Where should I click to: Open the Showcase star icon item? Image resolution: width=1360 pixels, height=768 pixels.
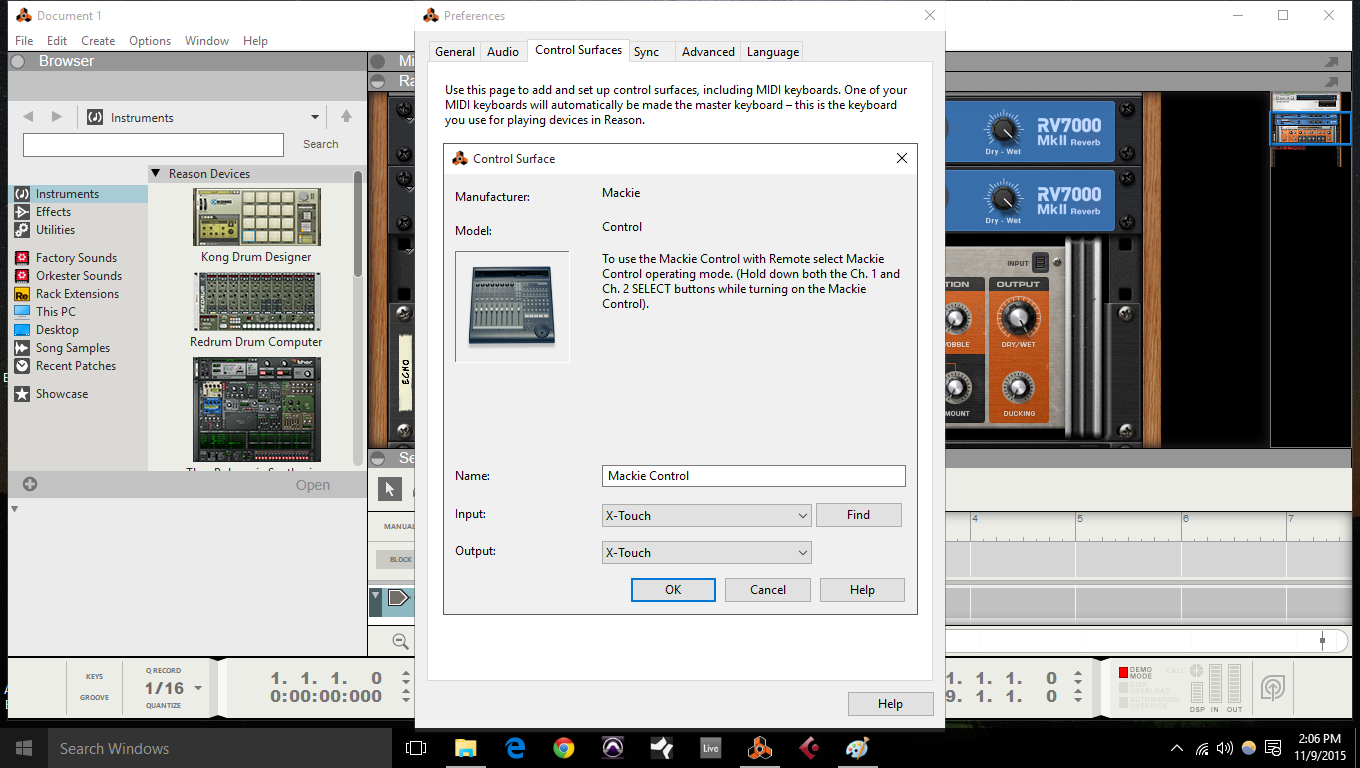(22, 394)
